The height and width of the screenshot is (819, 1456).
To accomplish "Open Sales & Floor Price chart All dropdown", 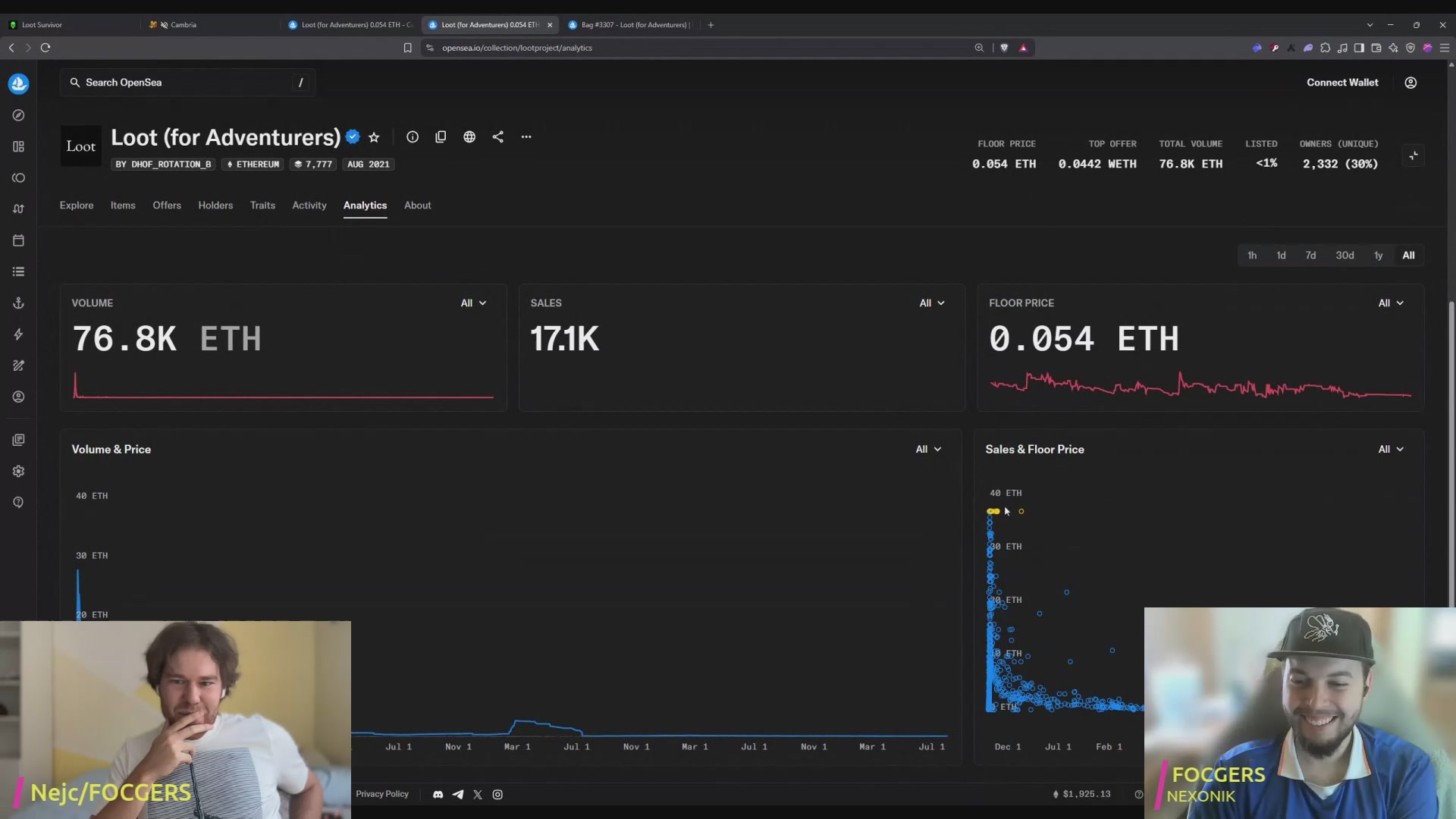I will click(1391, 450).
